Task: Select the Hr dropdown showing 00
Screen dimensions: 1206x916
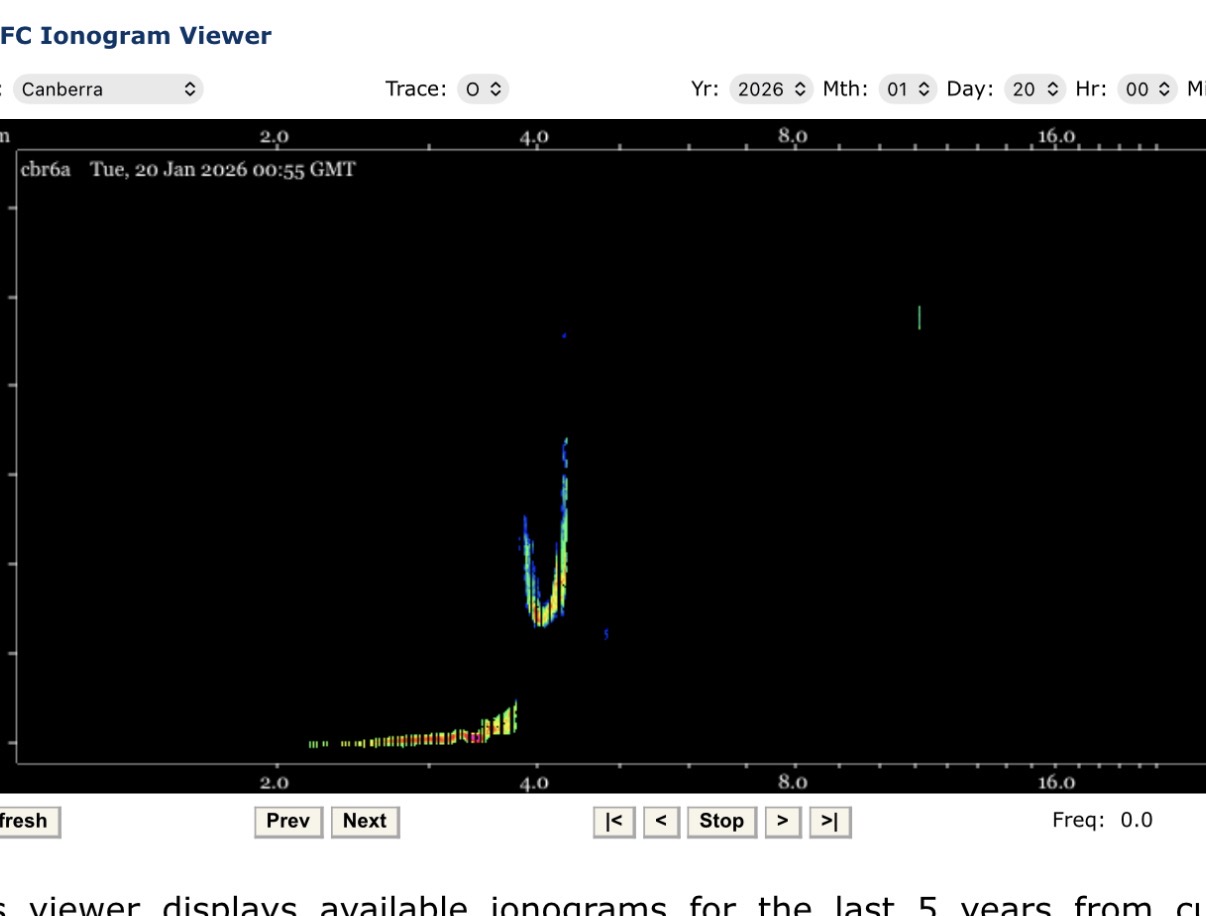Action: coord(1147,89)
